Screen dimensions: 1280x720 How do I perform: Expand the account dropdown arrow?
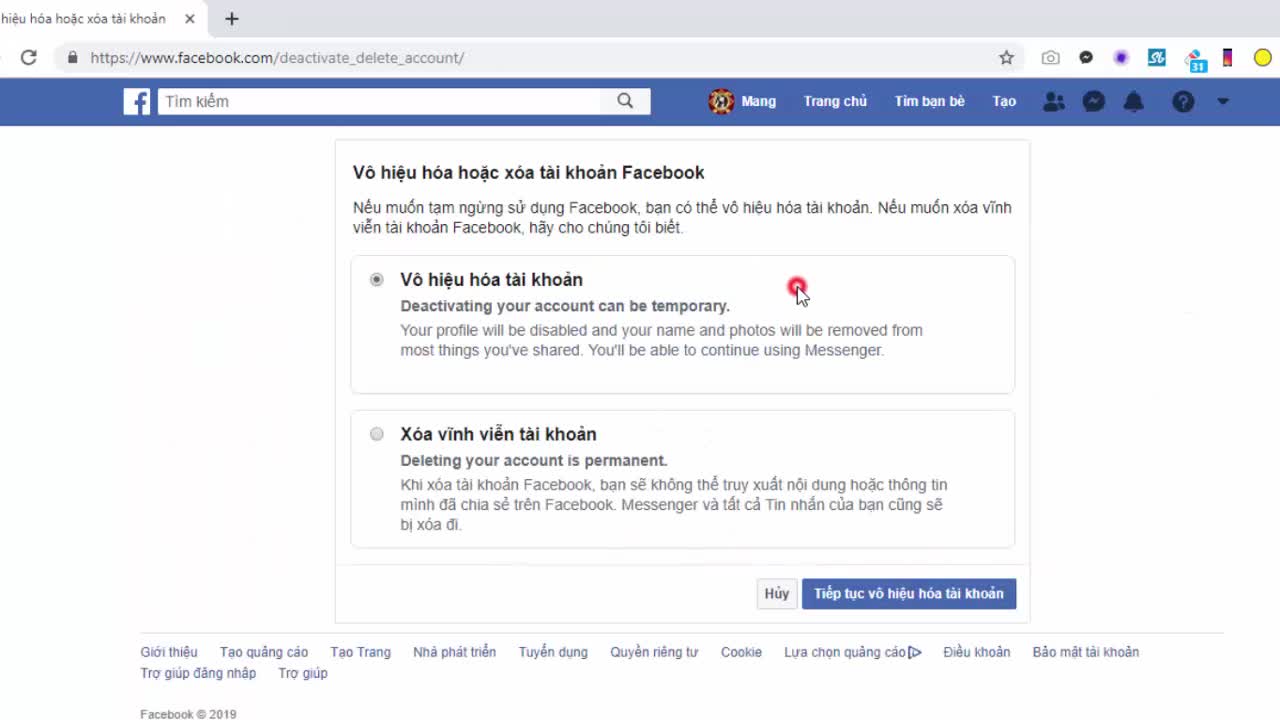coord(1223,101)
